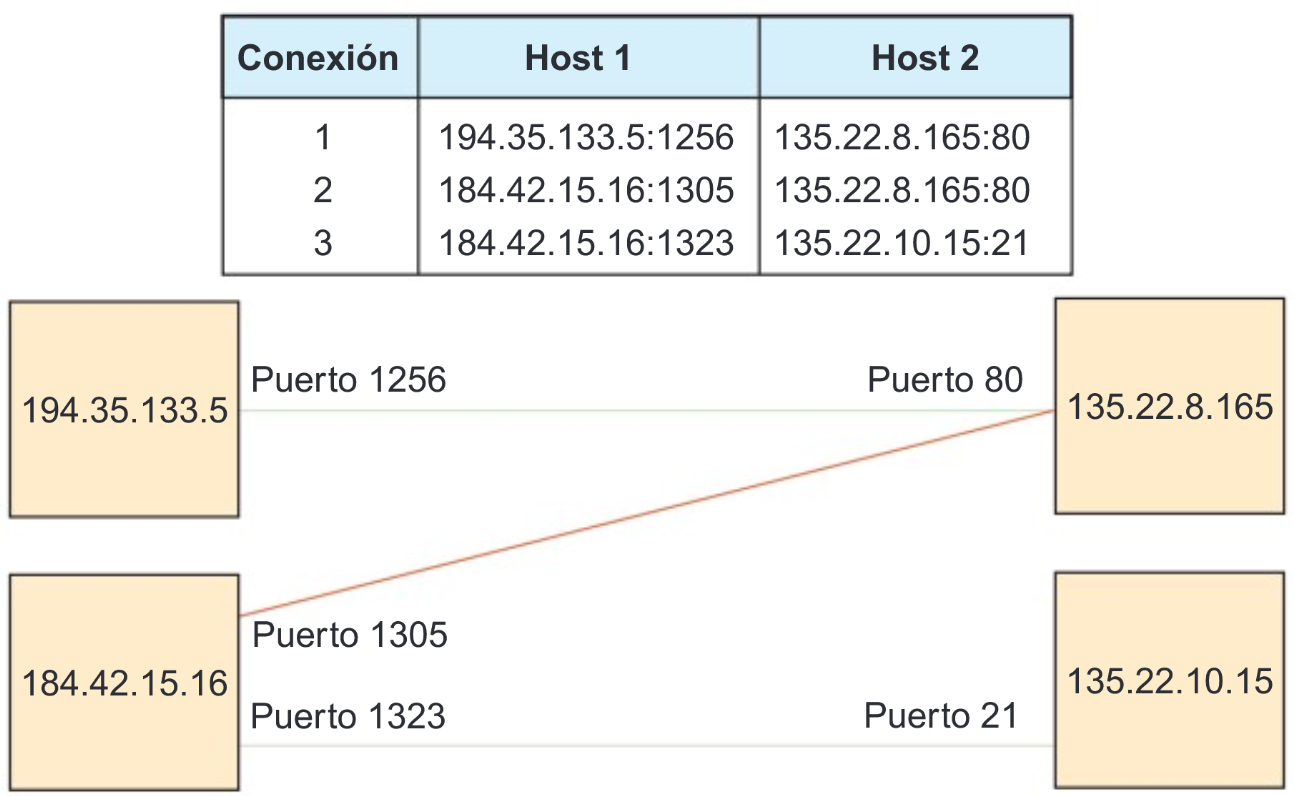Screen dimensions: 1294x796
Task: Click the Puerto 1323 label
Action: [348, 717]
